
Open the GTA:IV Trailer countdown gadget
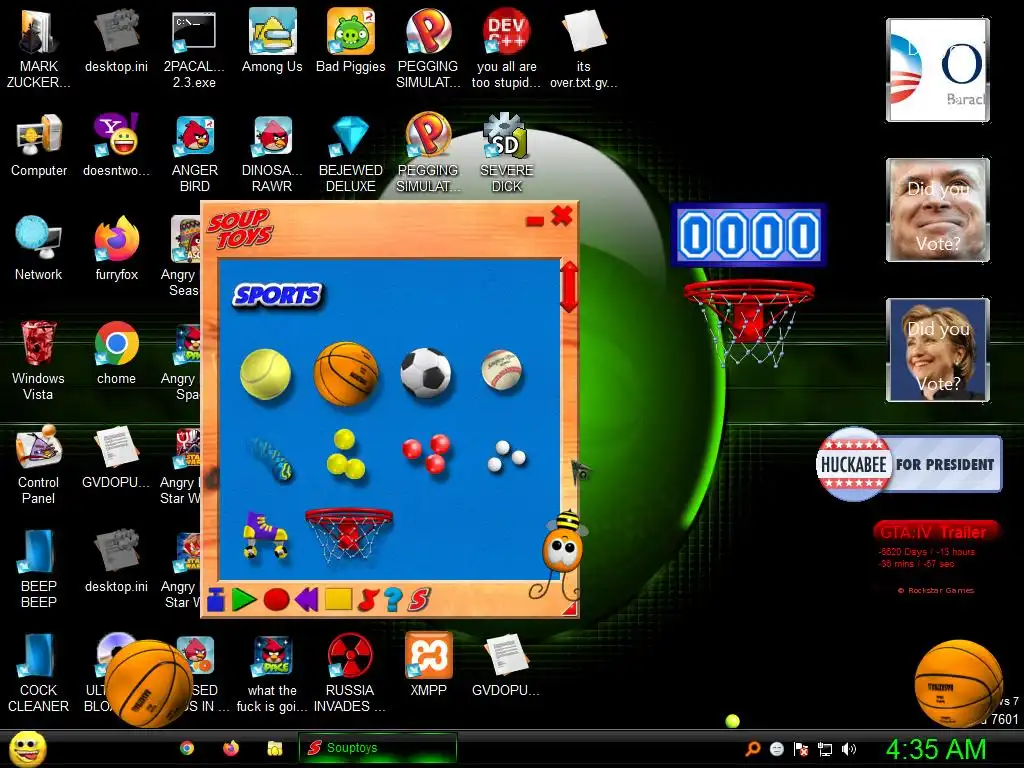[x=935, y=558]
